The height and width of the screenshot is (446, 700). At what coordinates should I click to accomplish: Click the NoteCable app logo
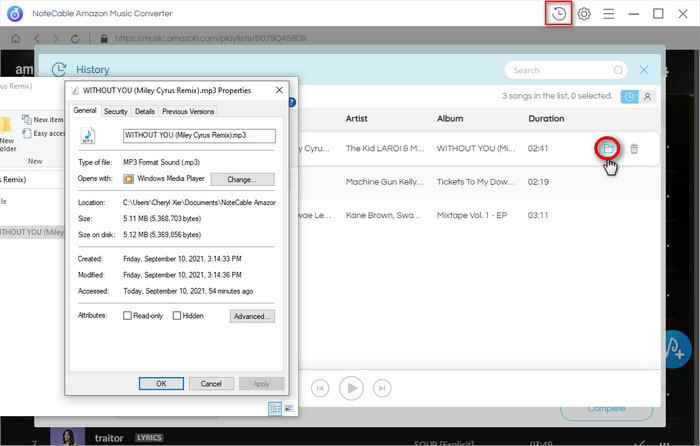coord(15,14)
